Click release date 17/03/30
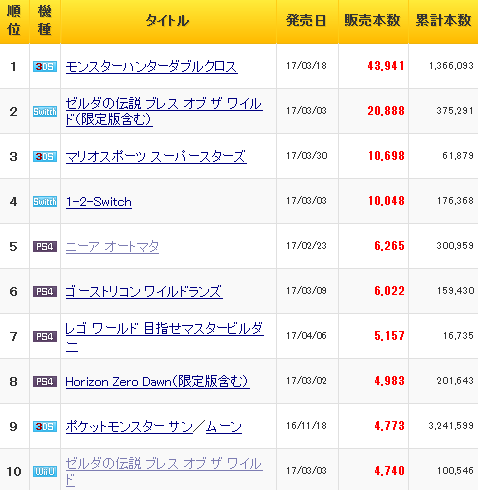The width and height of the screenshot is (478, 490). 306,156
